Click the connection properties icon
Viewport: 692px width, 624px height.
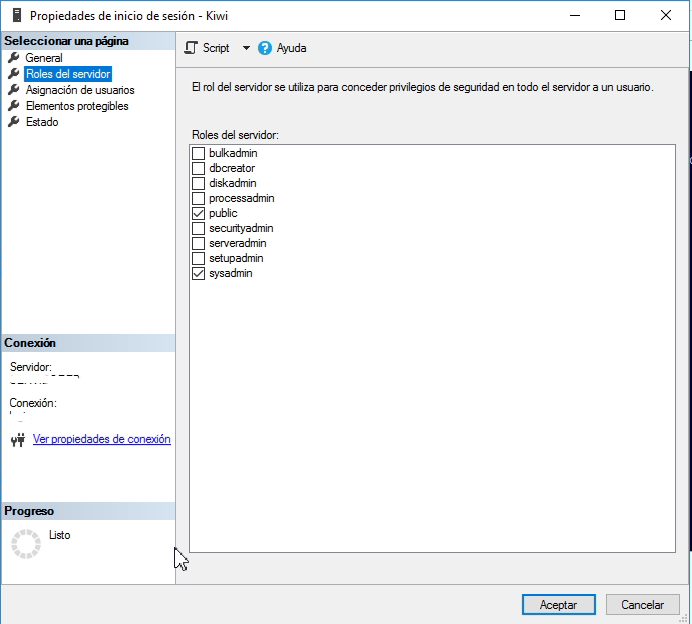click(x=17, y=440)
